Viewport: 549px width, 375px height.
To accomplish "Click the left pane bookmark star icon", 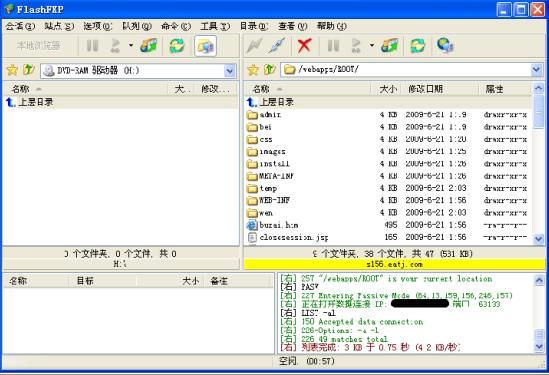I will [12, 70].
